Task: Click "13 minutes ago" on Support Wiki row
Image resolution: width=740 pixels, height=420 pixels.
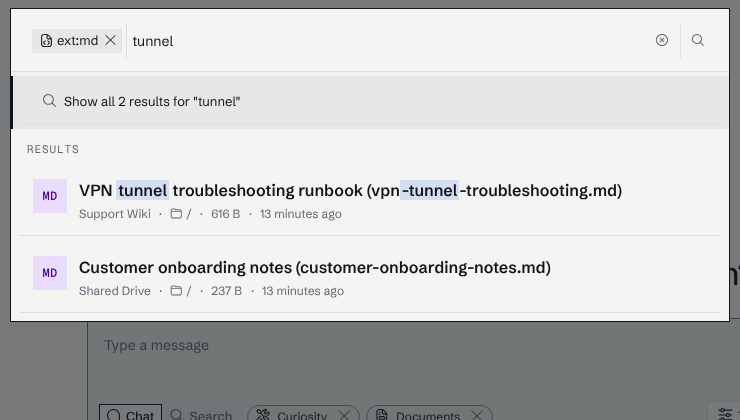Action: pyautogui.click(x=301, y=214)
